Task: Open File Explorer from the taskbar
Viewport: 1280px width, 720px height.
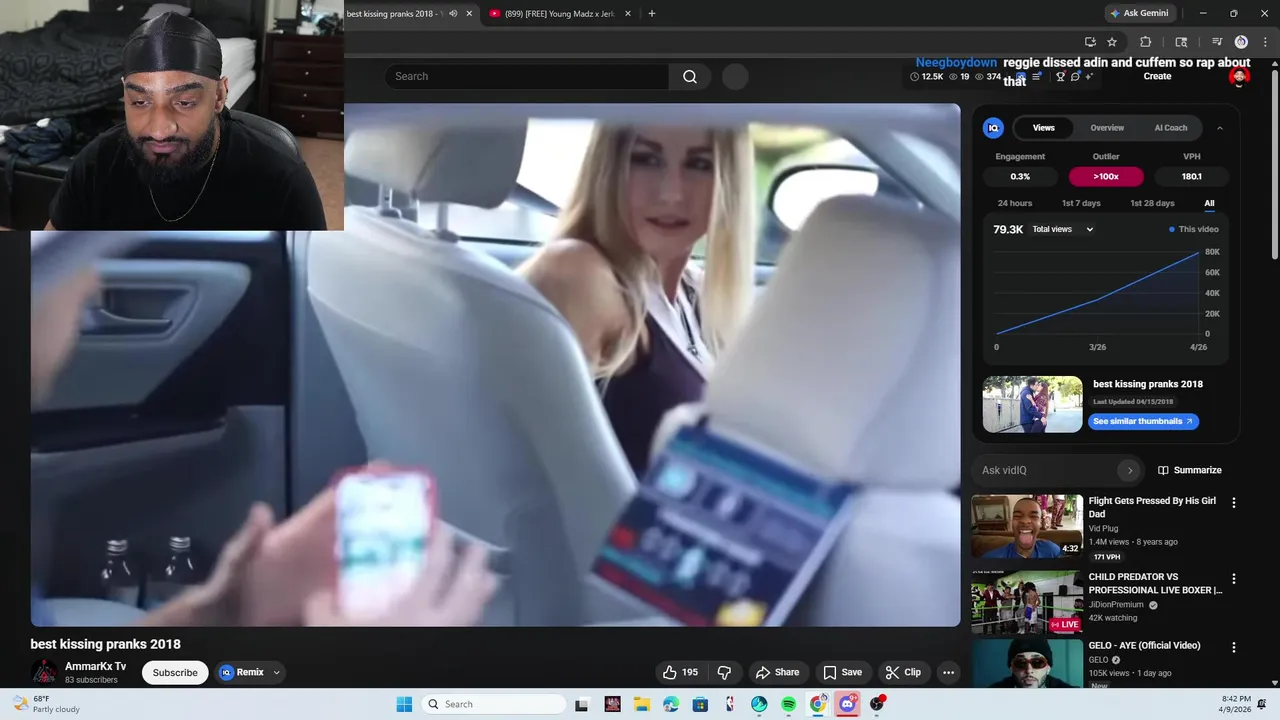Action: 641,704
